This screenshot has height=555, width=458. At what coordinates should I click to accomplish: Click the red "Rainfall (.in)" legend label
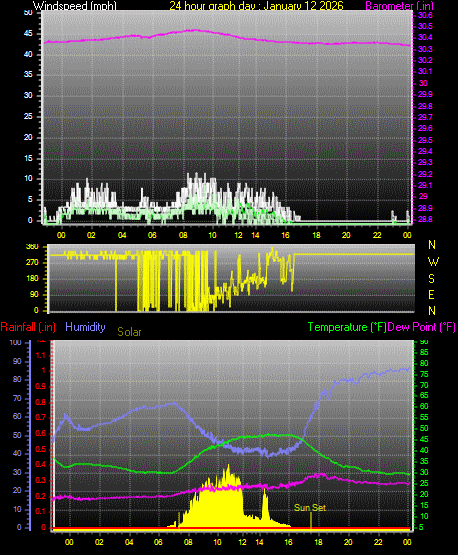[x=28, y=327]
